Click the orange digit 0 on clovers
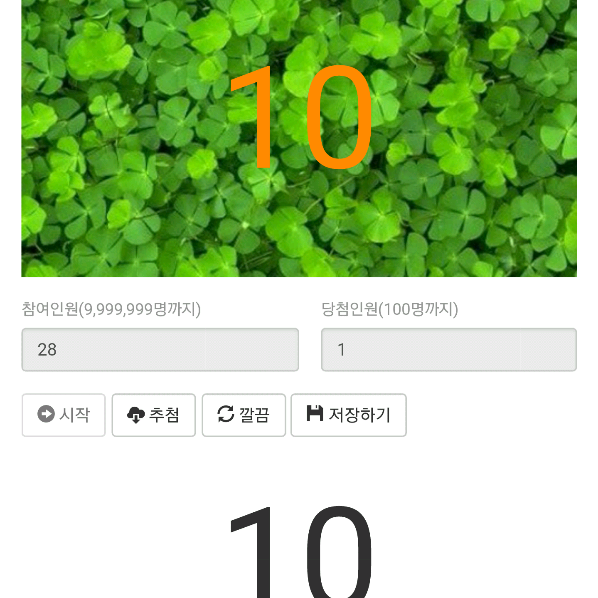This screenshot has width=598, height=598. pos(339,116)
